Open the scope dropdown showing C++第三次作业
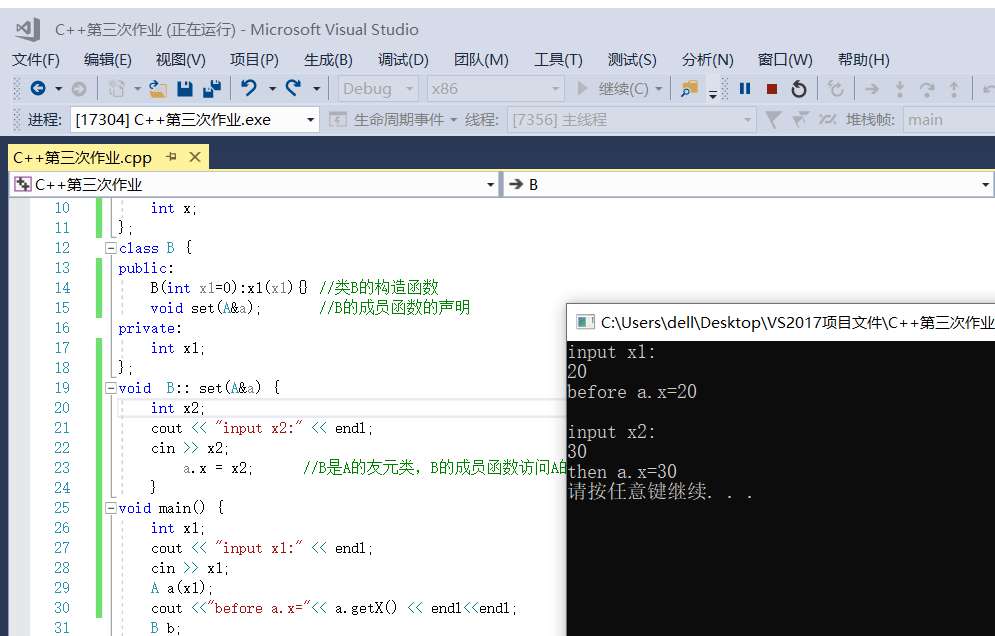 (254, 185)
